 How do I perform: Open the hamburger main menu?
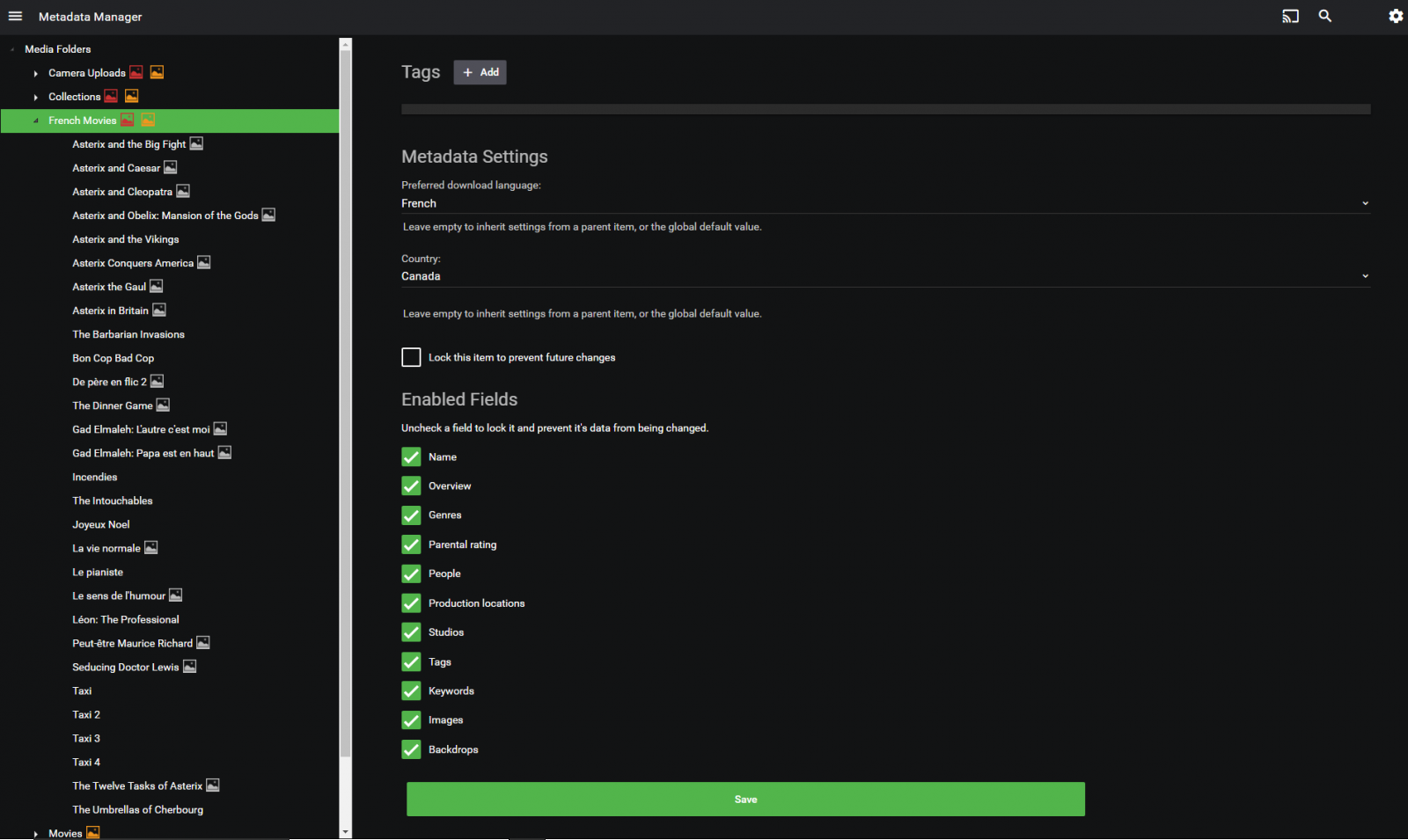15,17
